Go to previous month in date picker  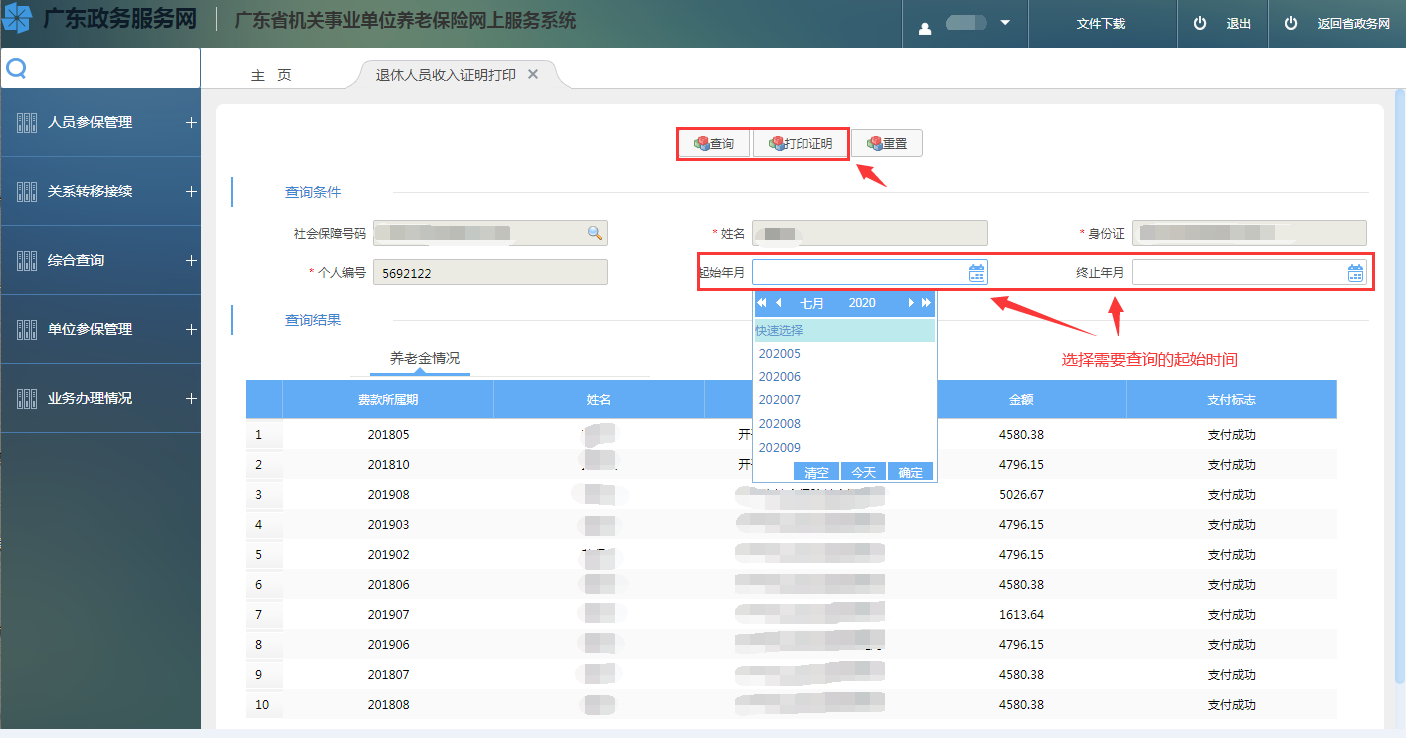[778, 303]
